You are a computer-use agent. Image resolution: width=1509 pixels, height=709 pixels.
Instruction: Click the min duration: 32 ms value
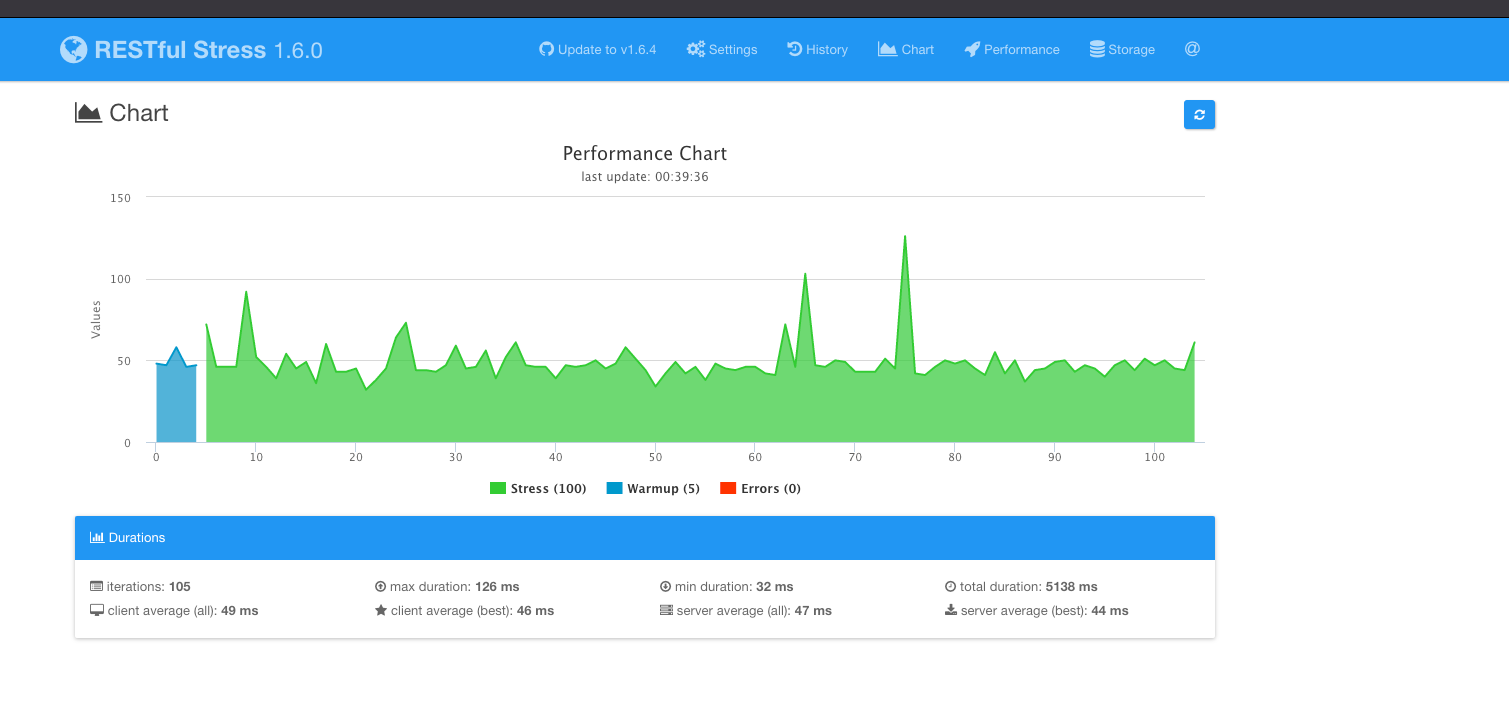[x=774, y=587]
